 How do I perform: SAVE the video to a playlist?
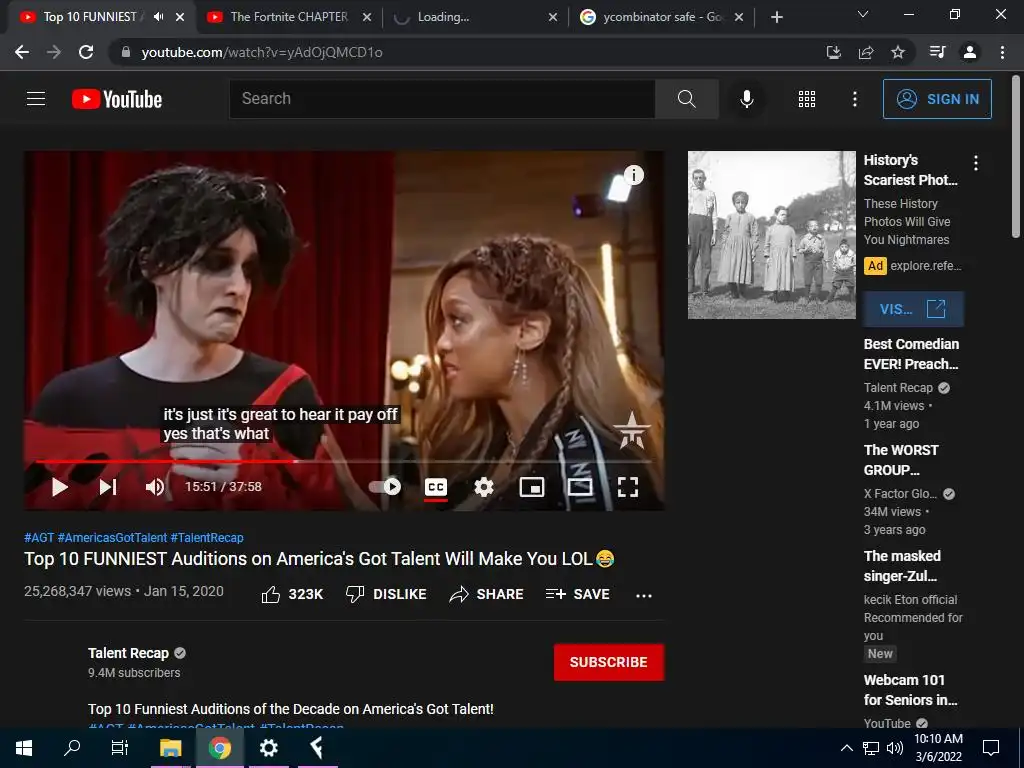tap(577, 594)
